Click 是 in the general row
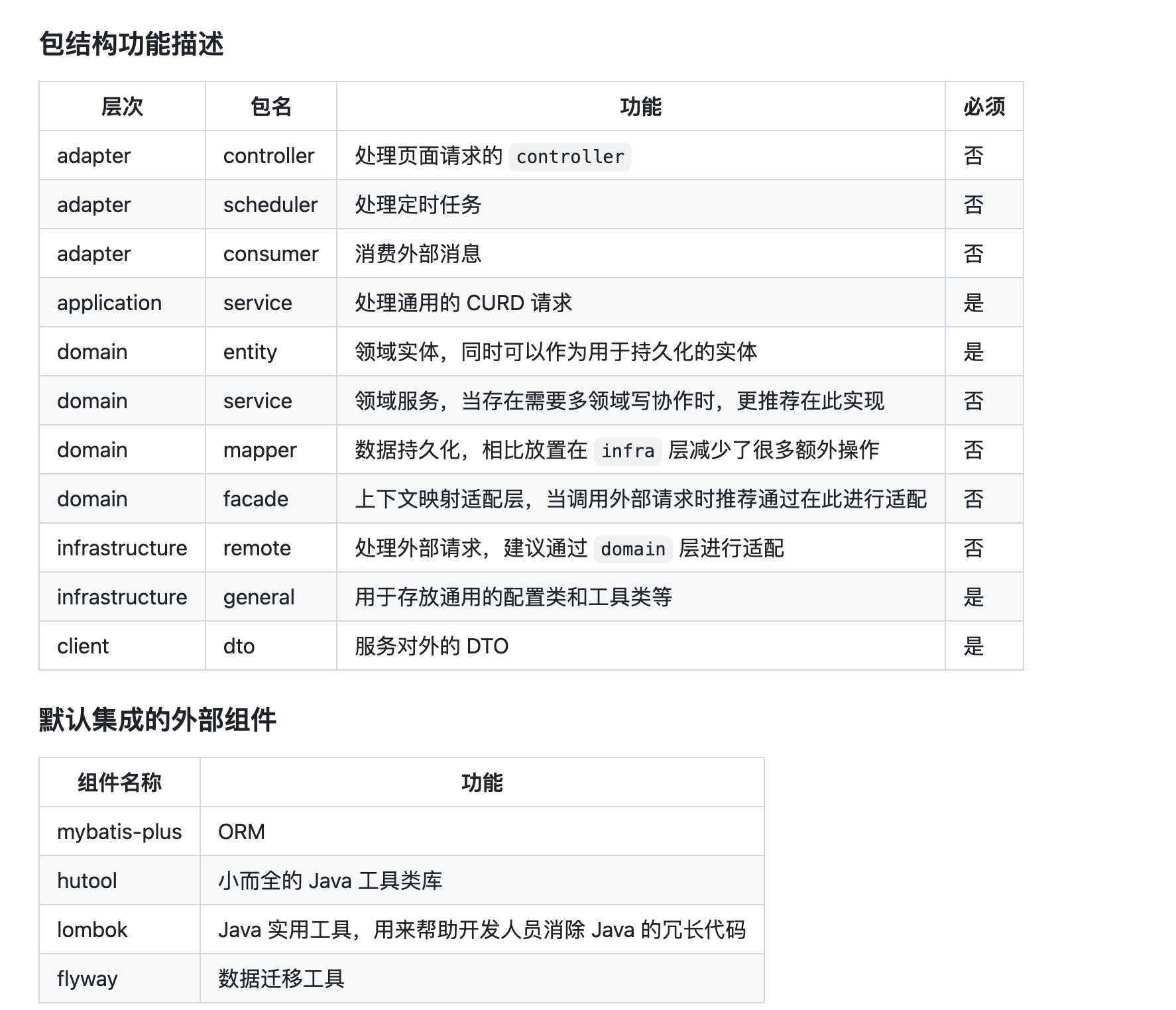The height and width of the screenshot is (1010, 1176). (x=974, y=597)
